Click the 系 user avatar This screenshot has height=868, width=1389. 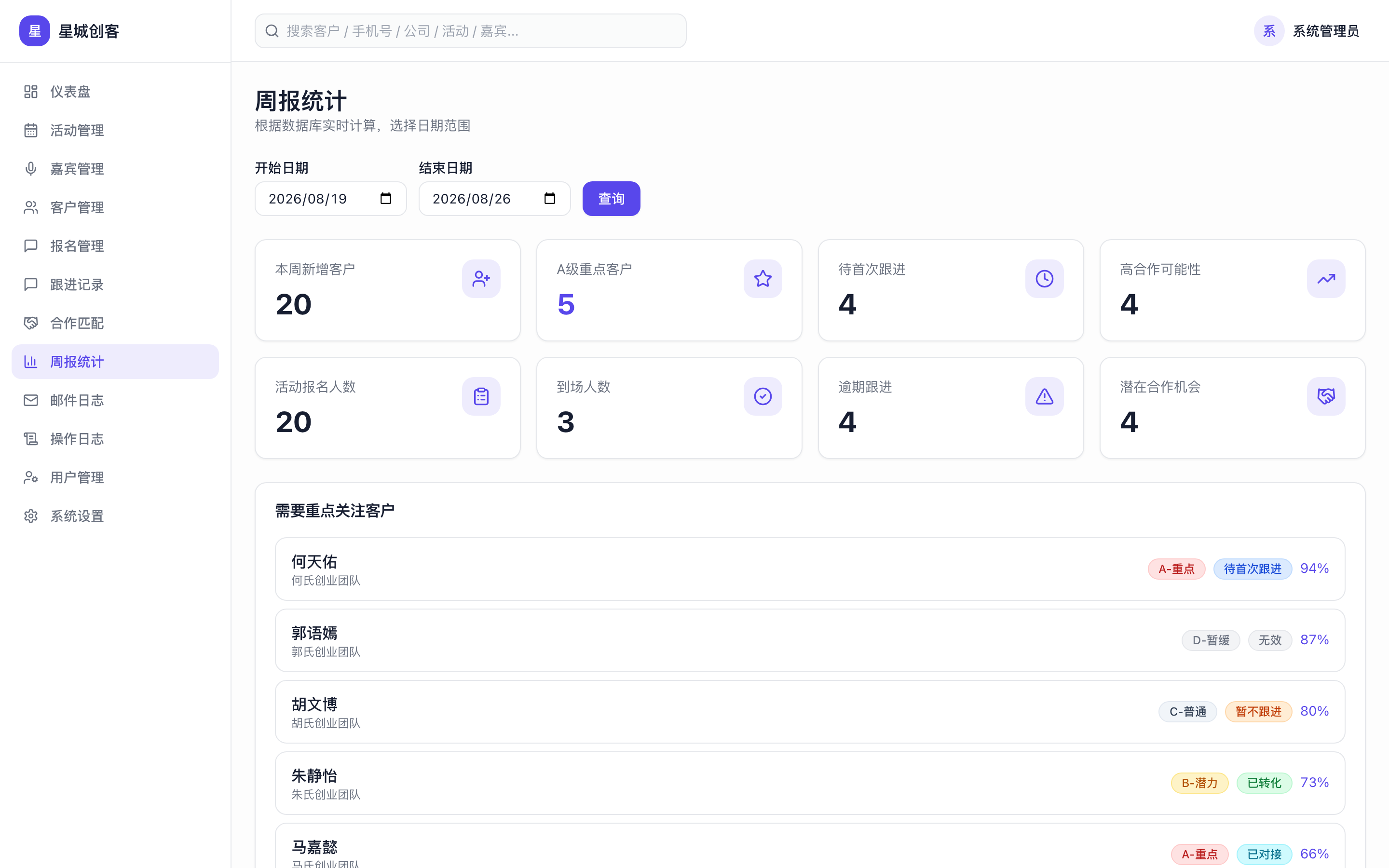click(x=1268, y=31)
